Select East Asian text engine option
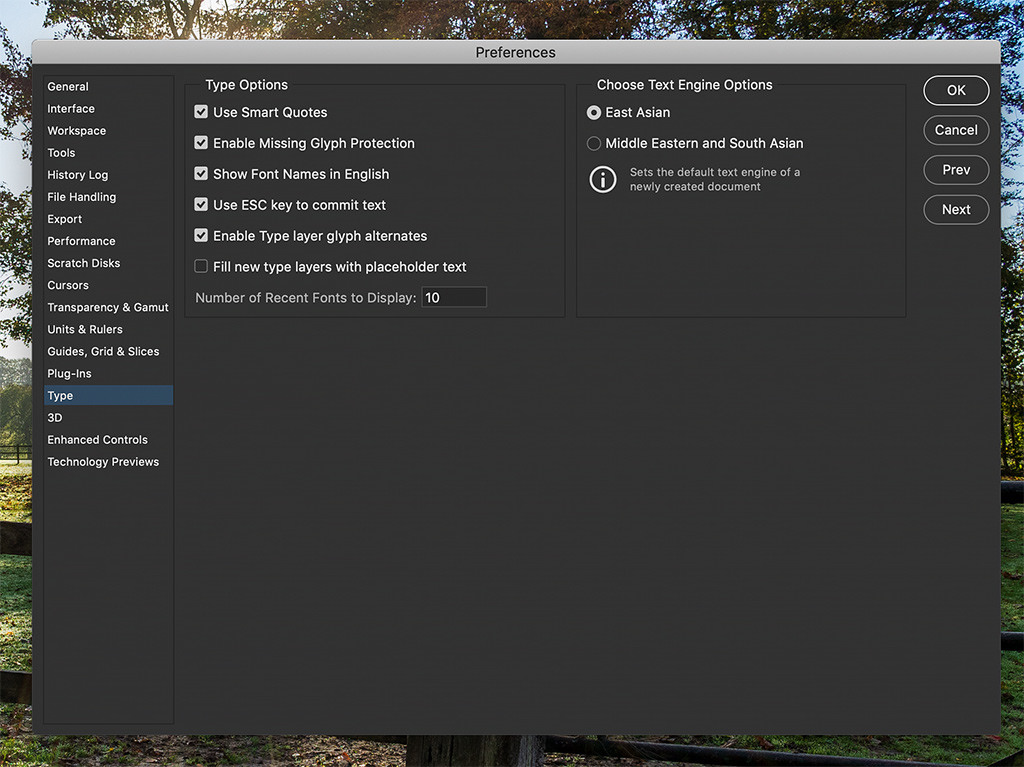 point(594,113)
